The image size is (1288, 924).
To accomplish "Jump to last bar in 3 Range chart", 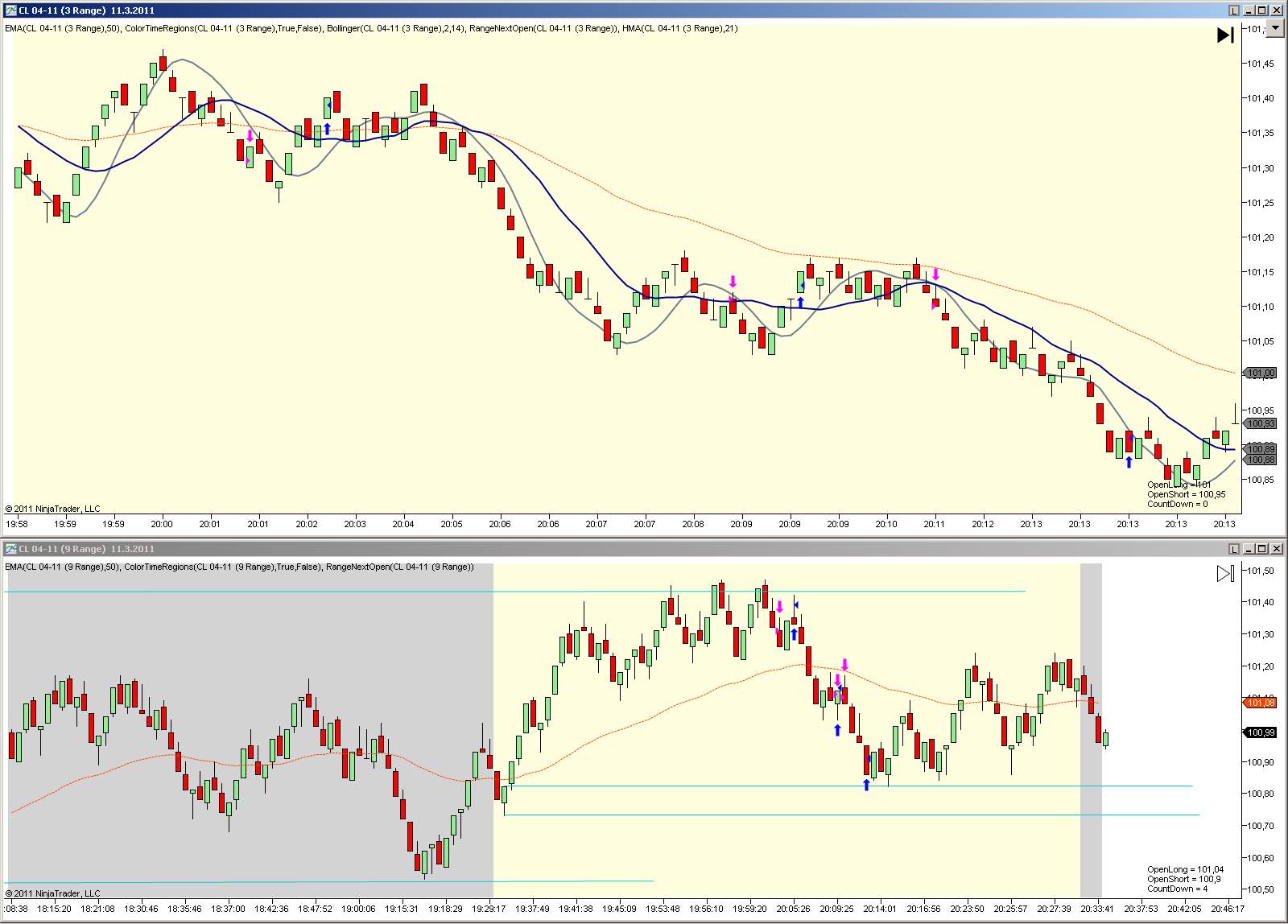I will pos(1225,35).
